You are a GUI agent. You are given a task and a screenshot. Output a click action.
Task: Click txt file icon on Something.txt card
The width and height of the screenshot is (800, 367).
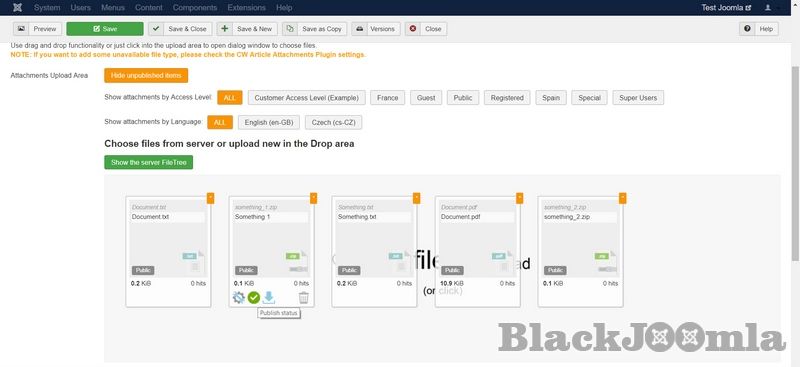tap(400, 261)
